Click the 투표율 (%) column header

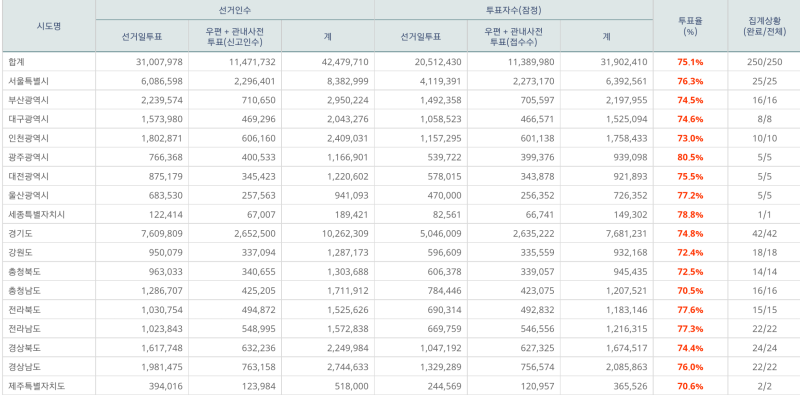[x=690, y=27]
